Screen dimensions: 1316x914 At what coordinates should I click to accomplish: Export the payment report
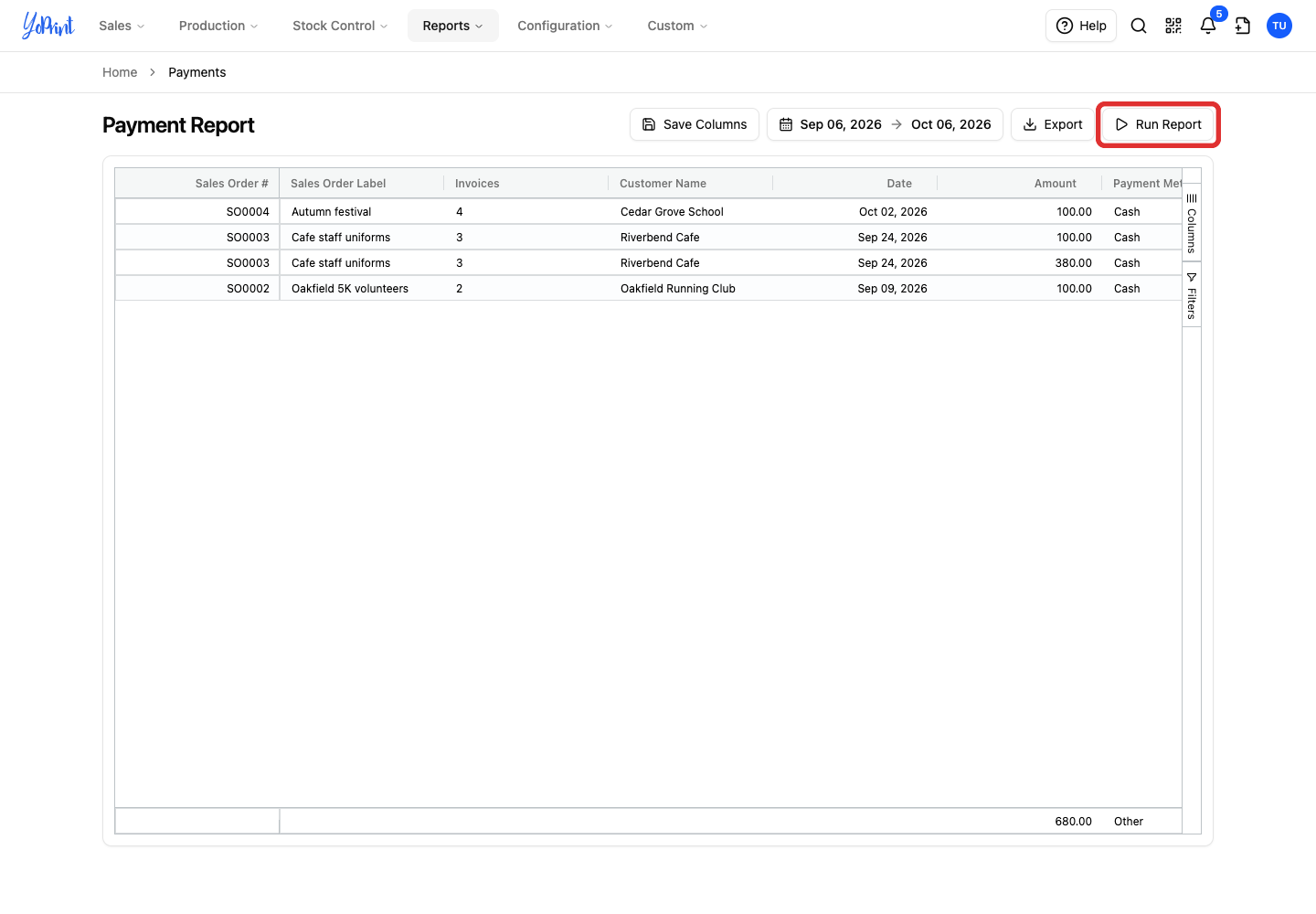[1053, 124]
